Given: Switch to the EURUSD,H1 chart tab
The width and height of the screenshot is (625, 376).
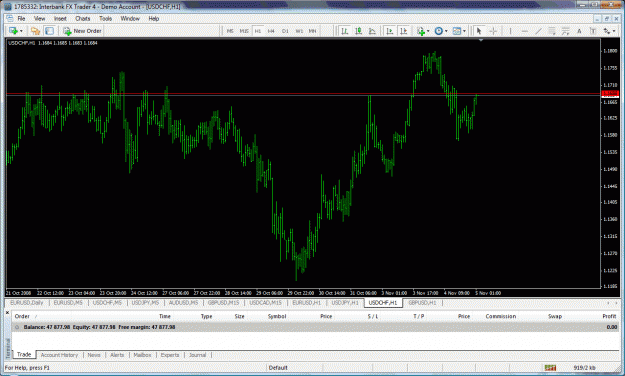Looking at the screenshot, I should (x=307, y=303).
